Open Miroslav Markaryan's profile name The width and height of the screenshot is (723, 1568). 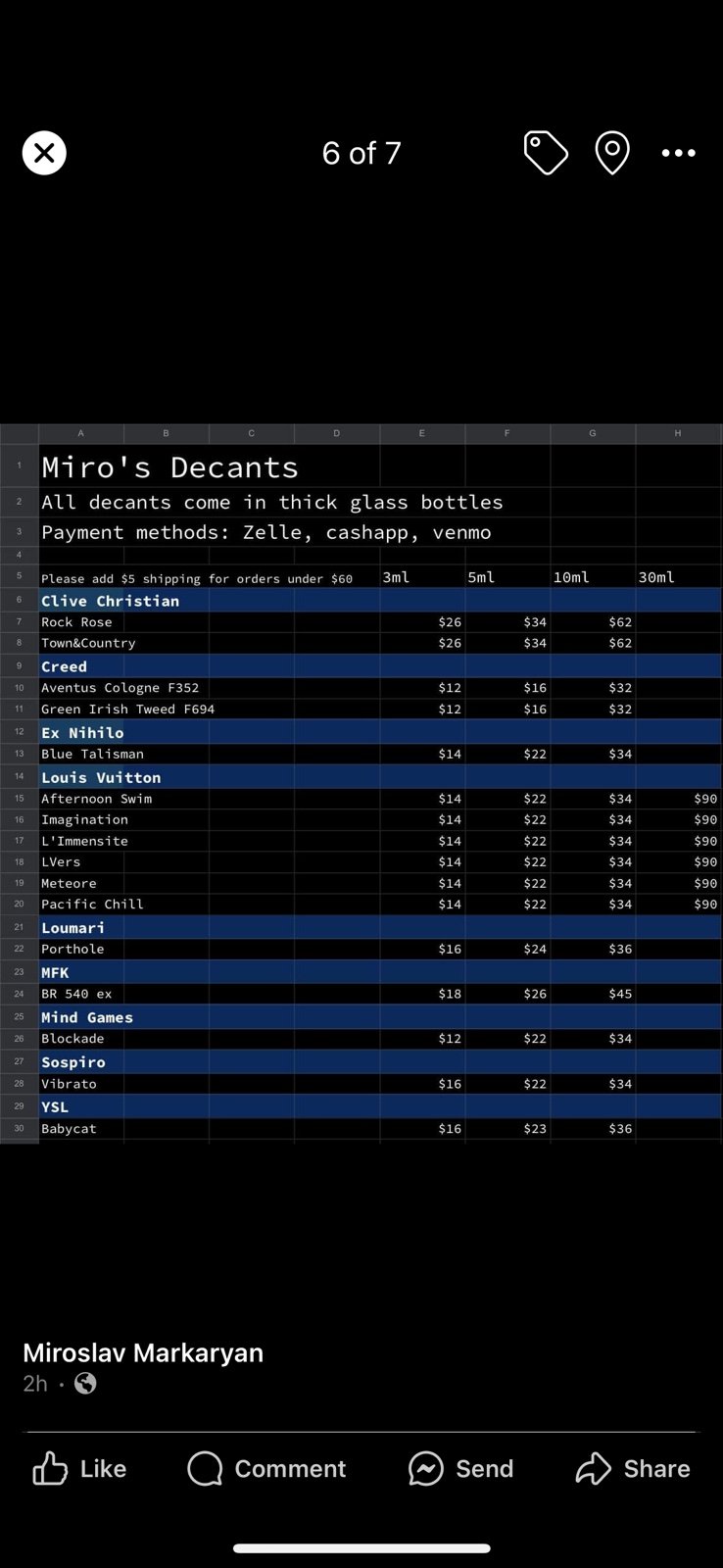pos(143,1352)
